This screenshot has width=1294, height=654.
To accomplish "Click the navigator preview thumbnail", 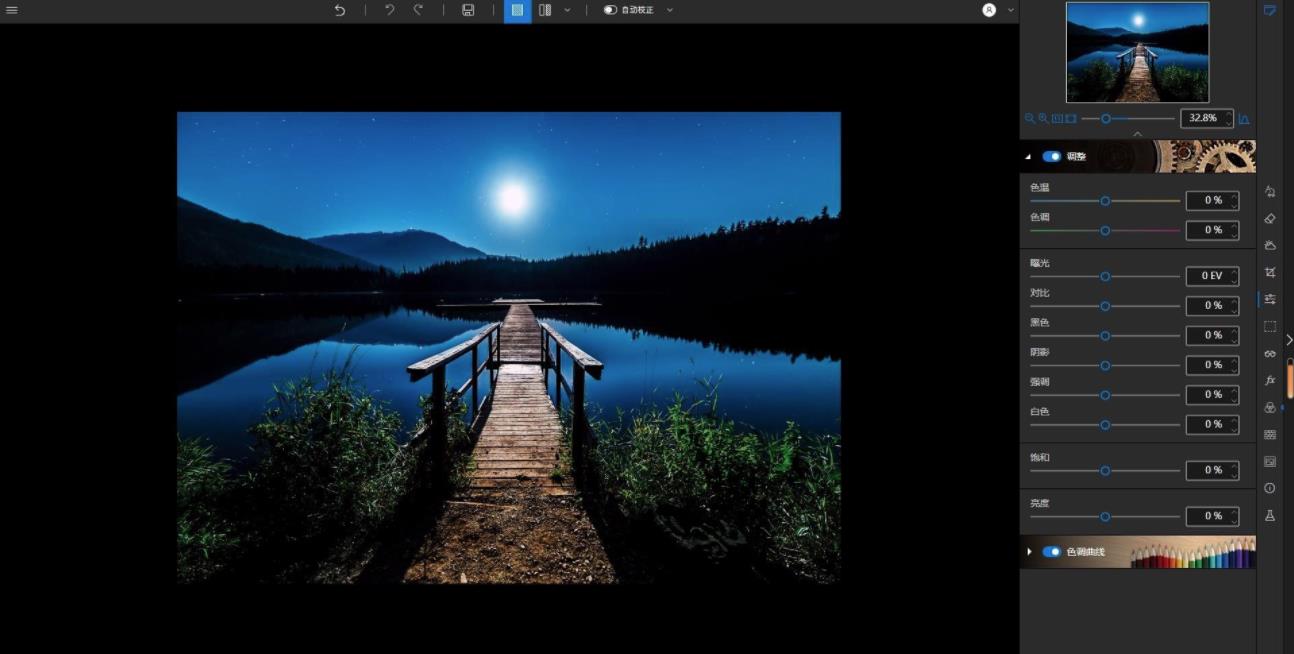I will [x=1137, y=52].
